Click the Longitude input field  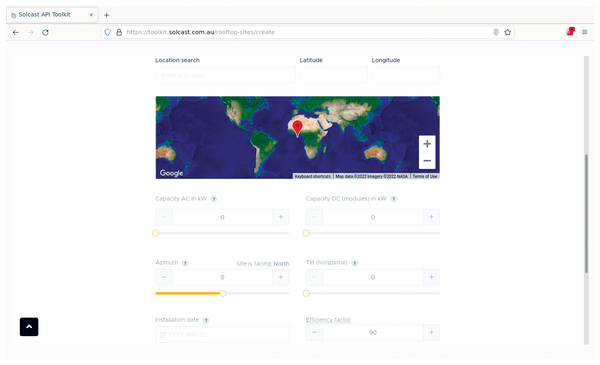click(x=406, y=75)
